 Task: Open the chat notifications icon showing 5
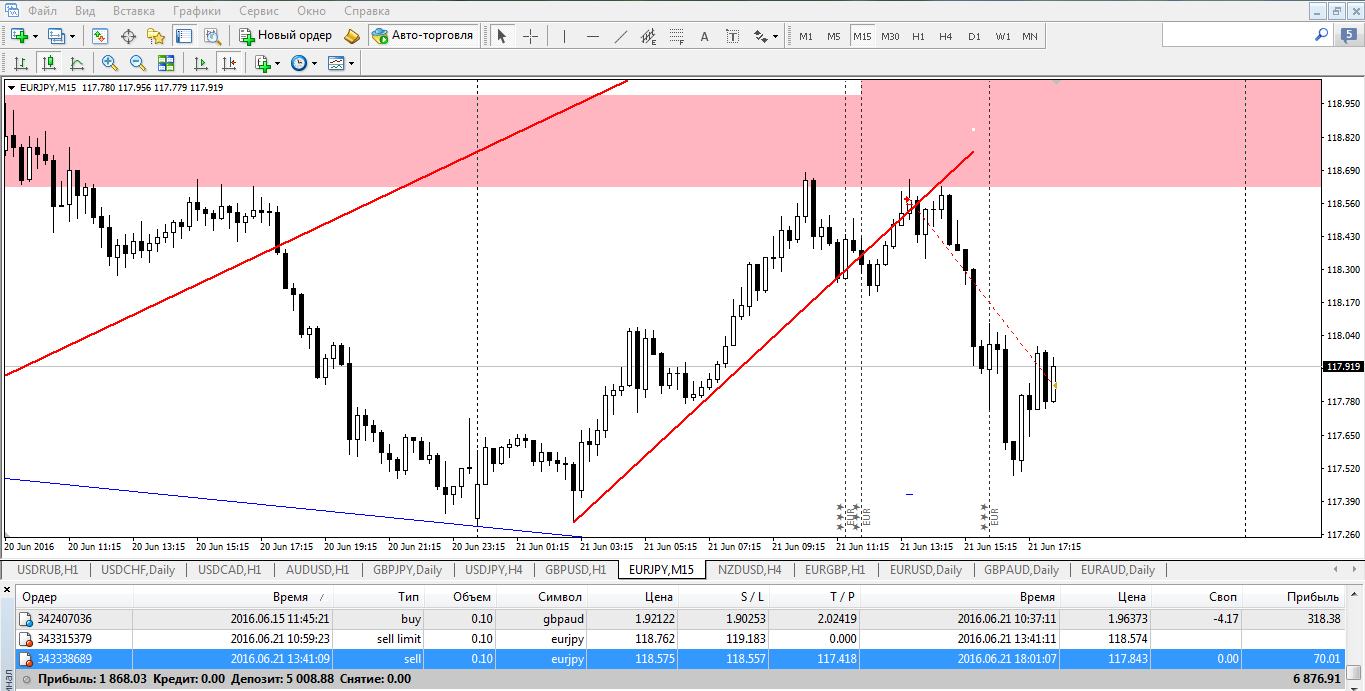(1348, 35)
